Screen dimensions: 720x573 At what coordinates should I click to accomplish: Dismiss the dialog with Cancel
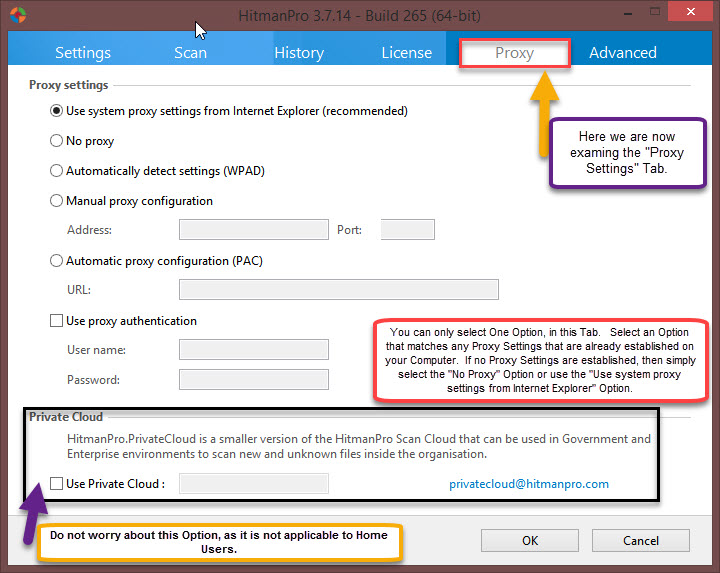pyautogui.click(x=641, y=540)
